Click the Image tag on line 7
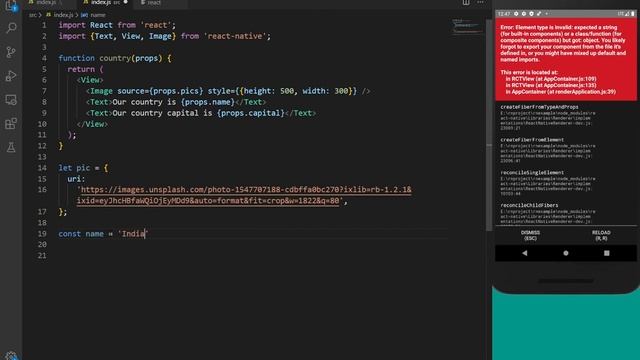This screenshot has height=360, width=640. 101,91
